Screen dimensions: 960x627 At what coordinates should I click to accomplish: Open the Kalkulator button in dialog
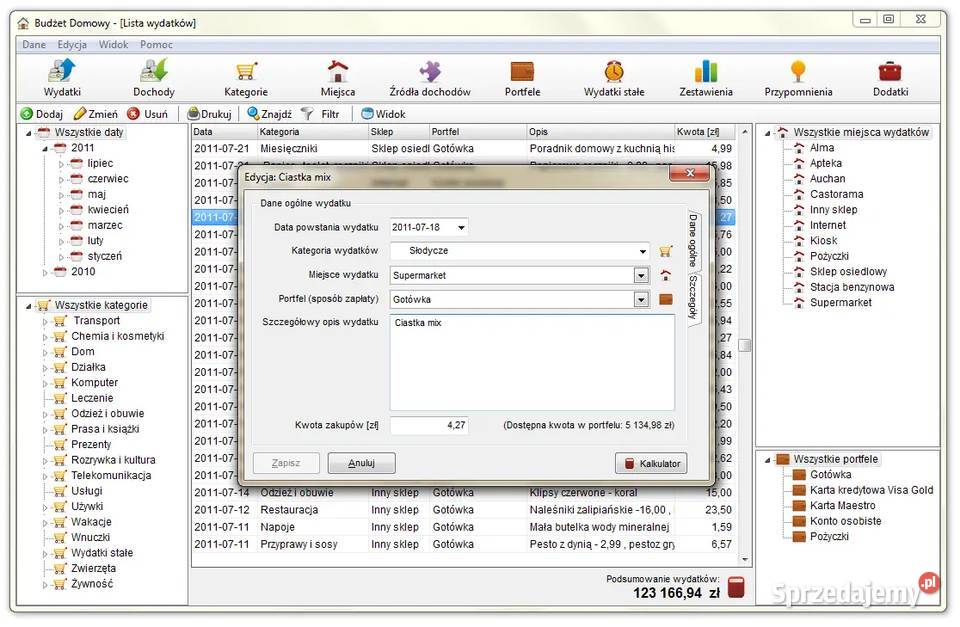(x=651, y=463)
